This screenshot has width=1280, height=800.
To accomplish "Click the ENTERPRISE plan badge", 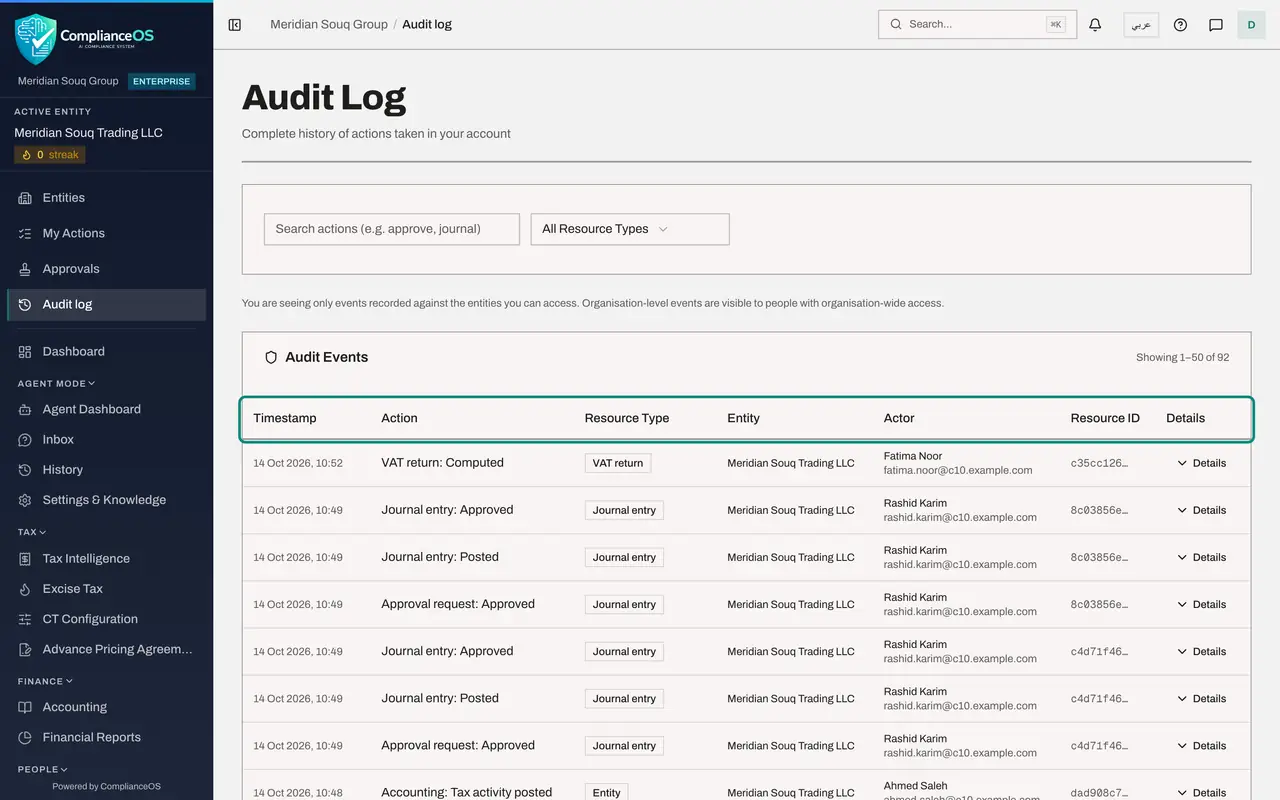I will click(161, 81).
